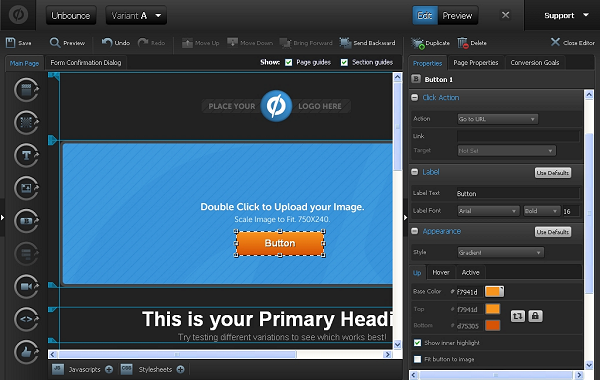The width and height of the screenshot is (600, 380).
Task: Switch to Preview mode button
Action: point(457,16)
